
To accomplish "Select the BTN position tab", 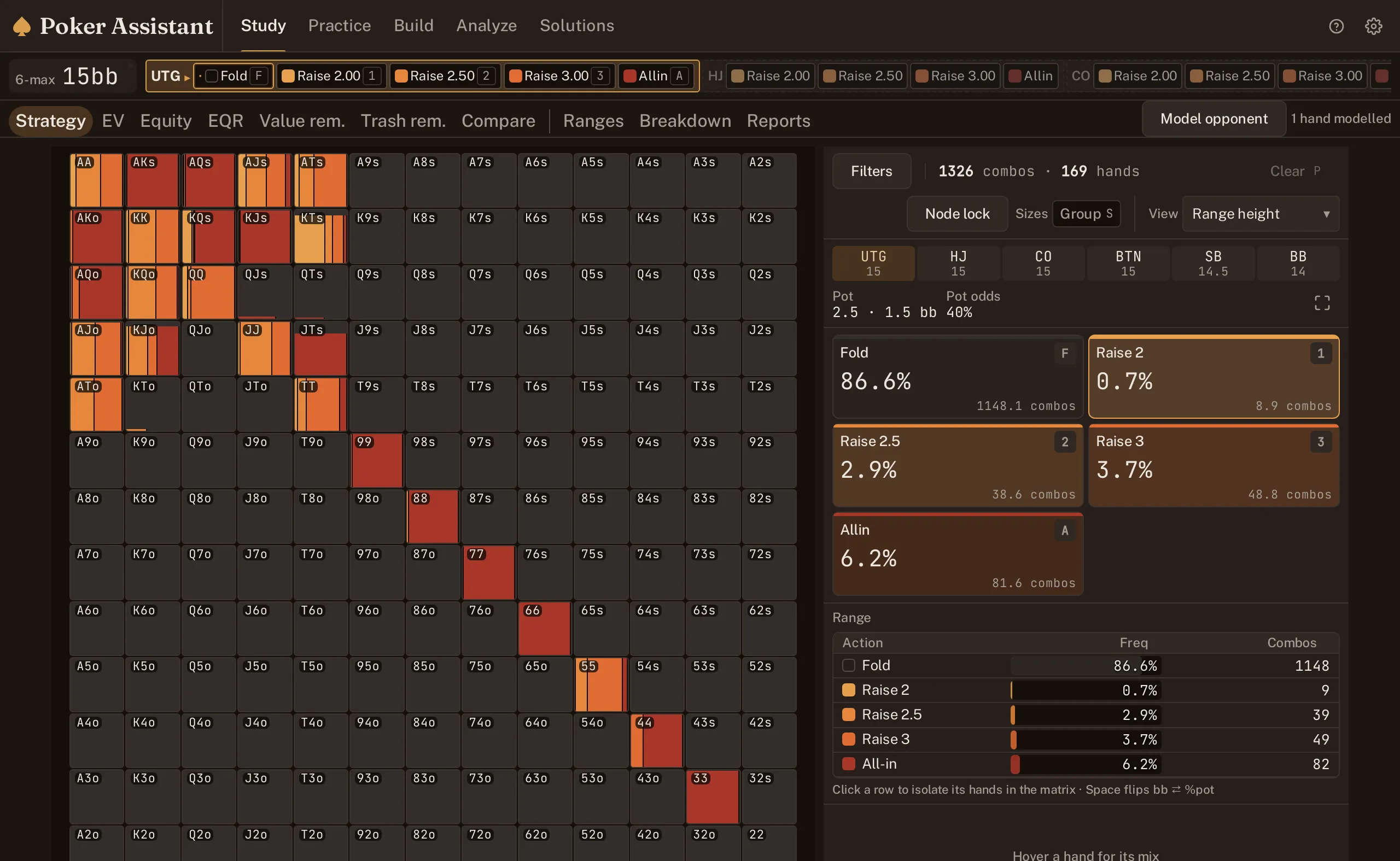I will coord(1128,263).
